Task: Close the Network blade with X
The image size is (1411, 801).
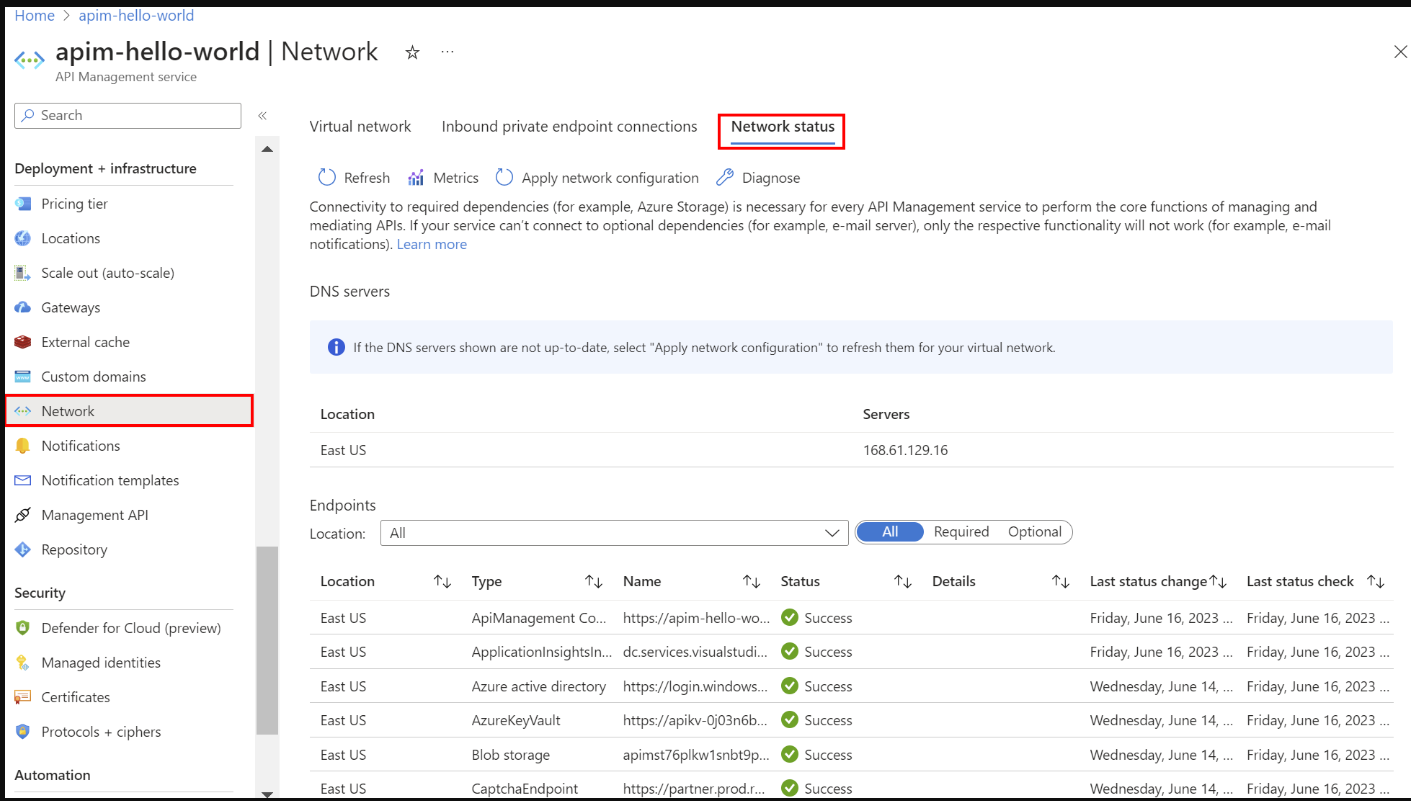Action: (1400, 52)
